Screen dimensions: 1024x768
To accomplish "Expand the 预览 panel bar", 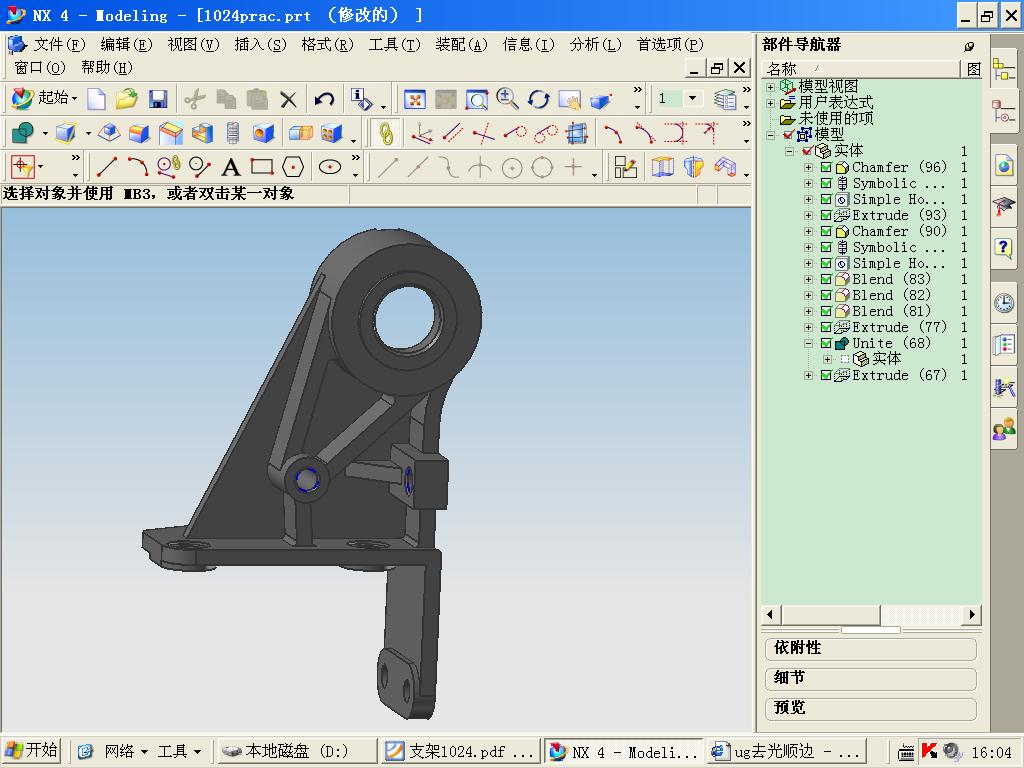I will point(871,709).
